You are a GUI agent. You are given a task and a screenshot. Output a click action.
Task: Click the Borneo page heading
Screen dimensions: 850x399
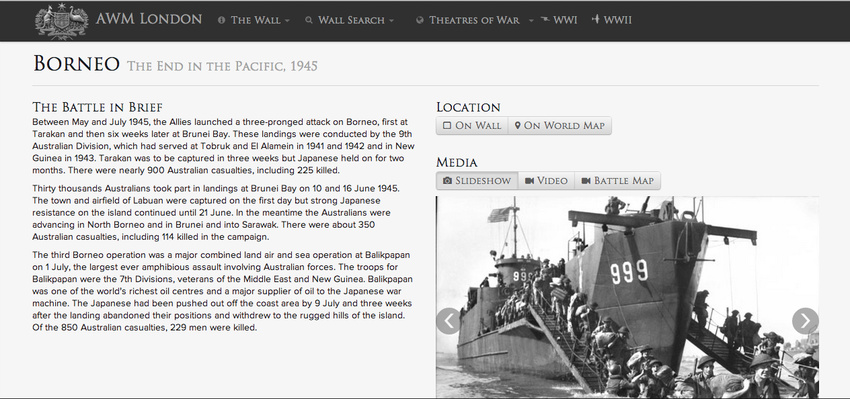pos(76,64)
